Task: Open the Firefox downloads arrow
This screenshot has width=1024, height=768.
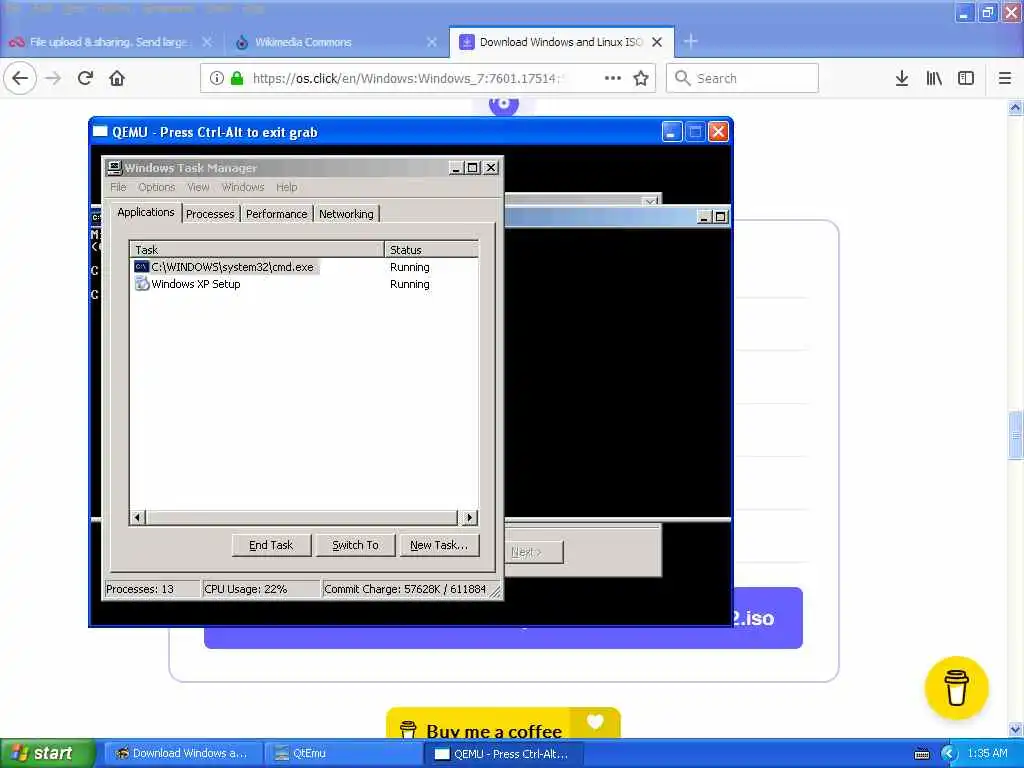Action: pyautogui.click(x=902, y=78)
